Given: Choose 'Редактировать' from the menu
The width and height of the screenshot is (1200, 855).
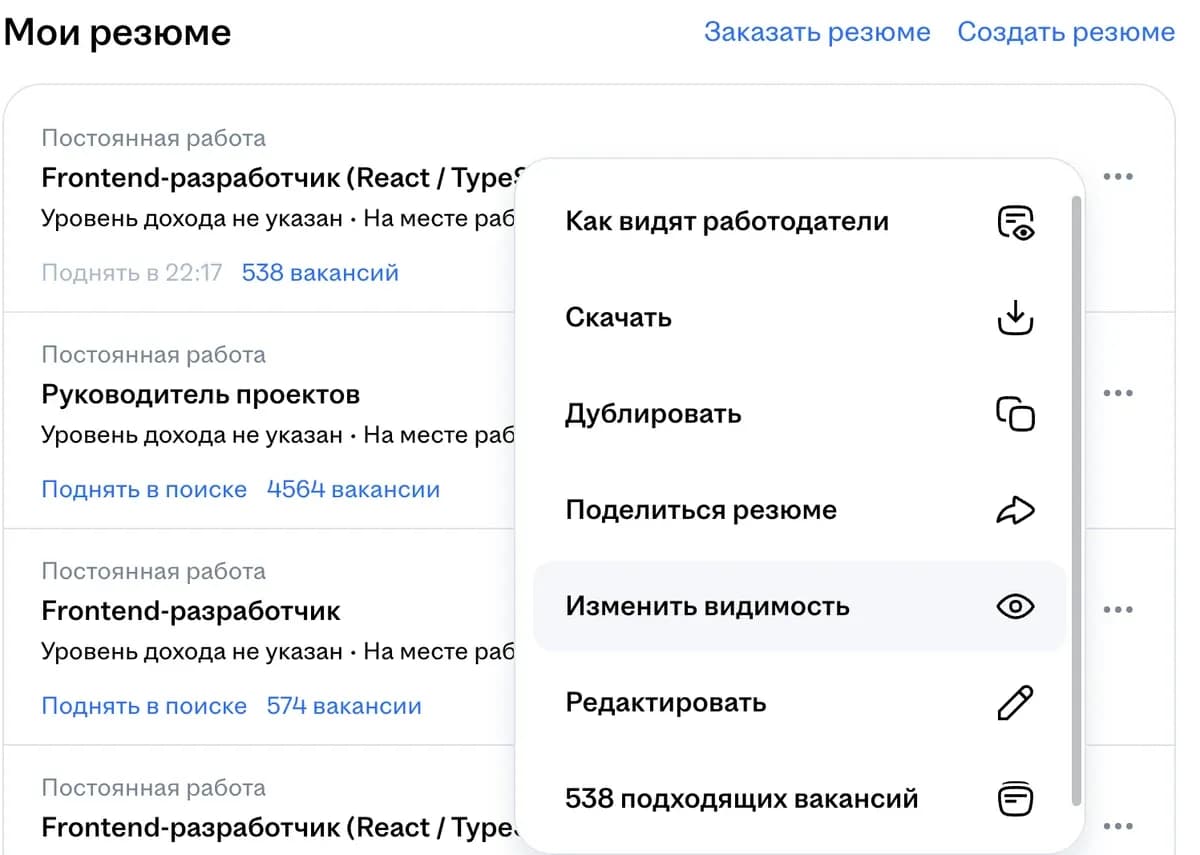Looking at the screenshot, I should 800,702.
